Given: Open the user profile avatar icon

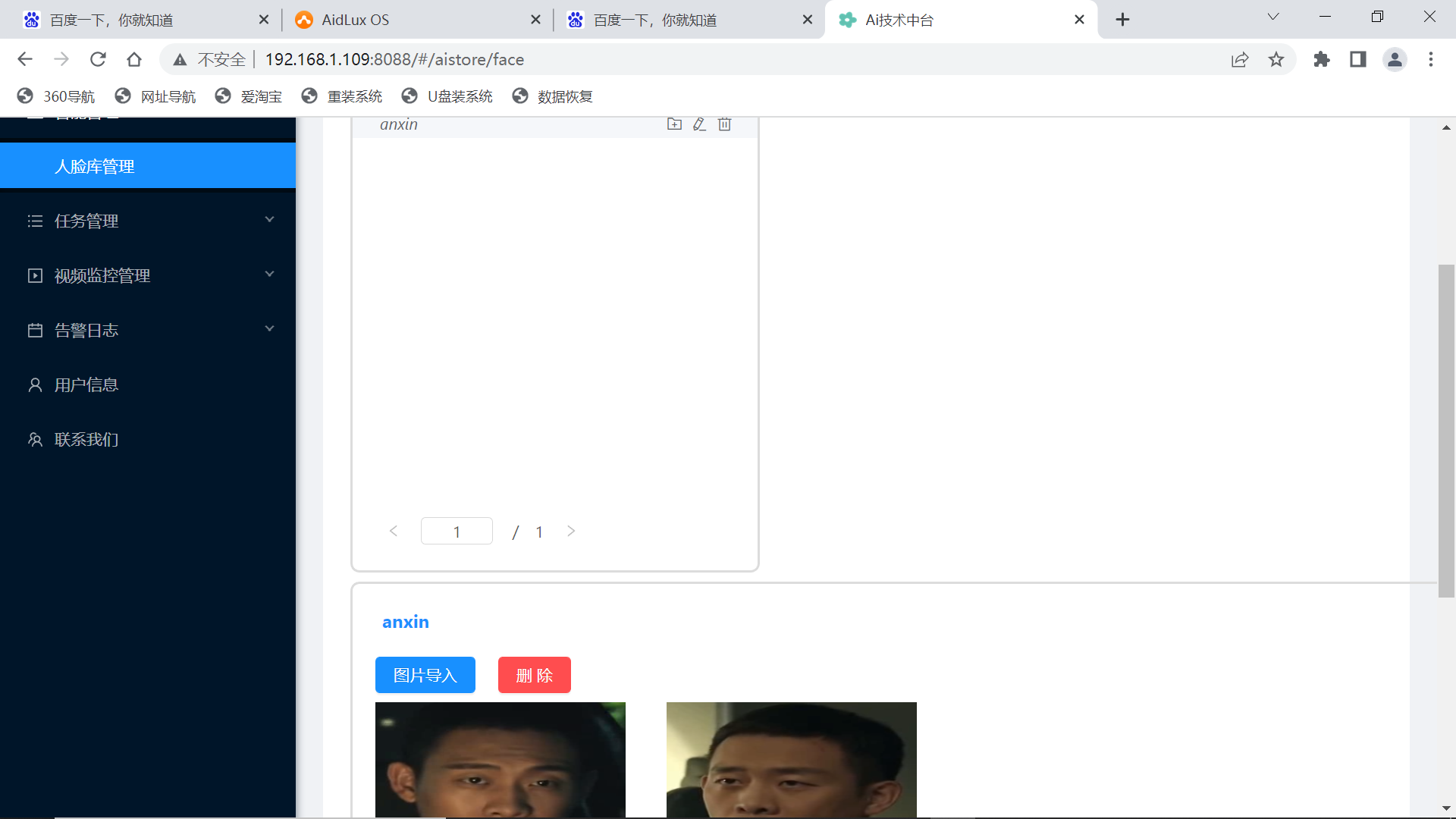Looking at the screenshot, I should coord(1395,59).
